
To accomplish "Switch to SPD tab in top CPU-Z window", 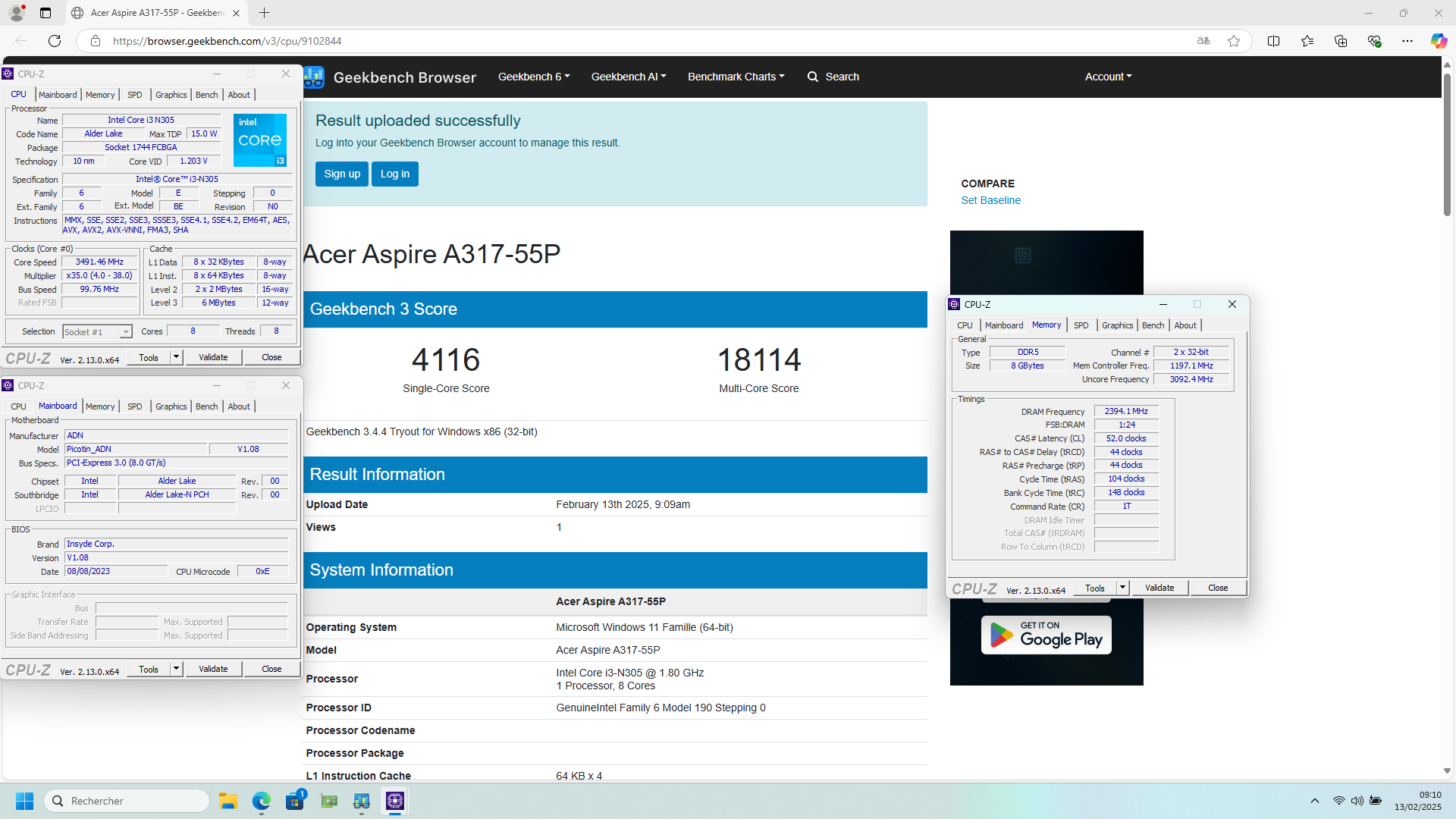I will coord(135,95).
